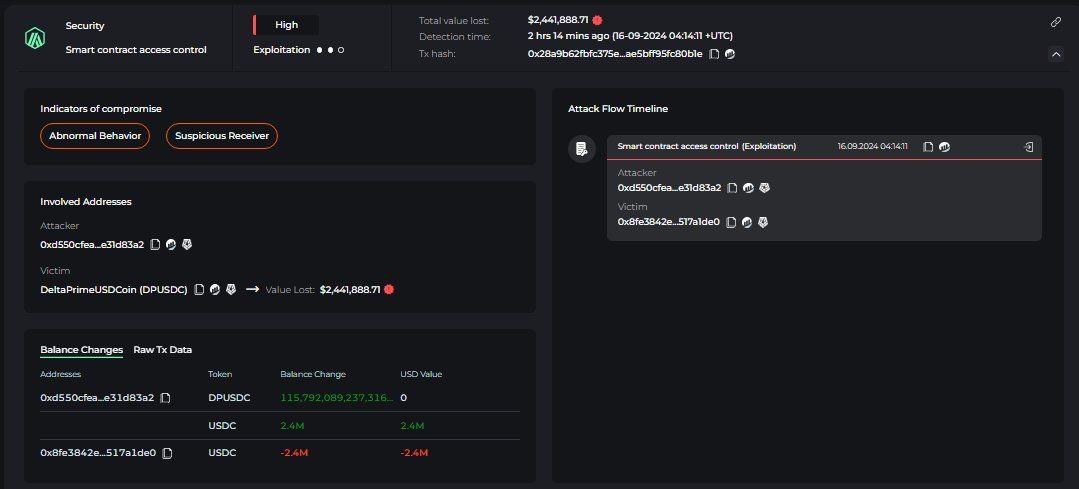Click the Suspicious Receiver indicator tag
Screen dimensions: 1079x489
point(222,136)
